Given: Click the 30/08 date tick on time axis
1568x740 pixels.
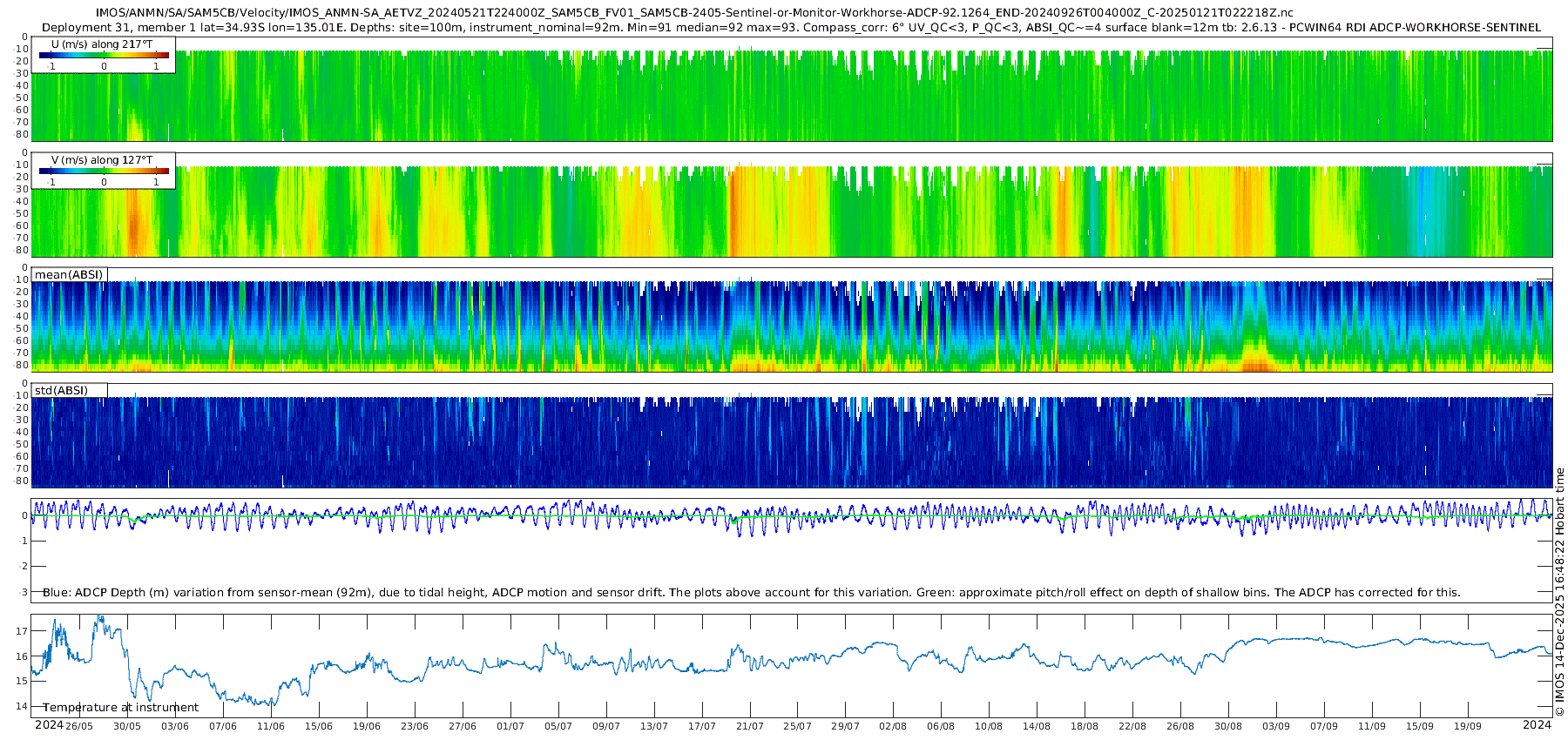Looking at the screenshot, I should pos(1228,726).
